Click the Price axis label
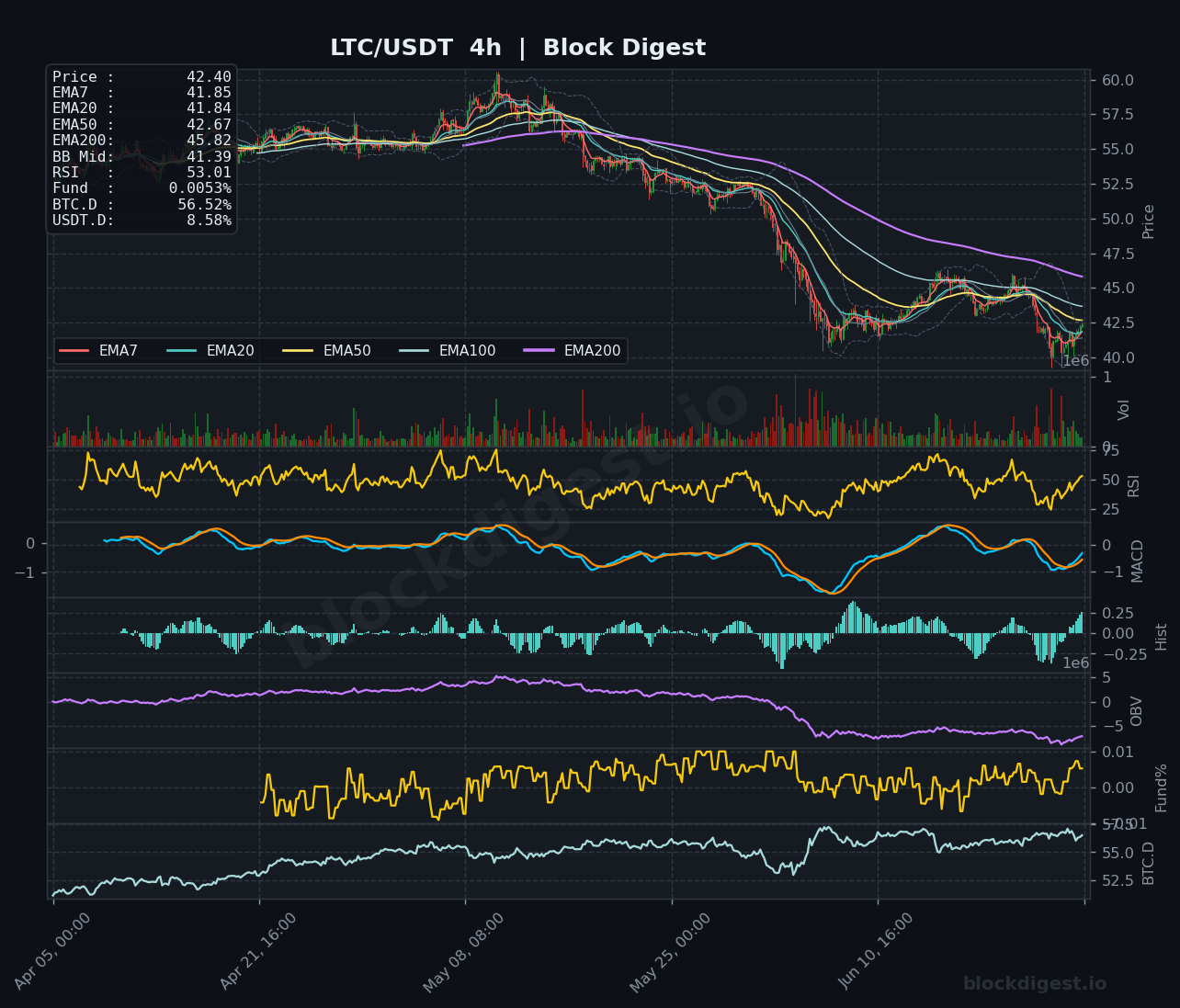This screenshot has width=1180, height=1008. pos(1149,221)
